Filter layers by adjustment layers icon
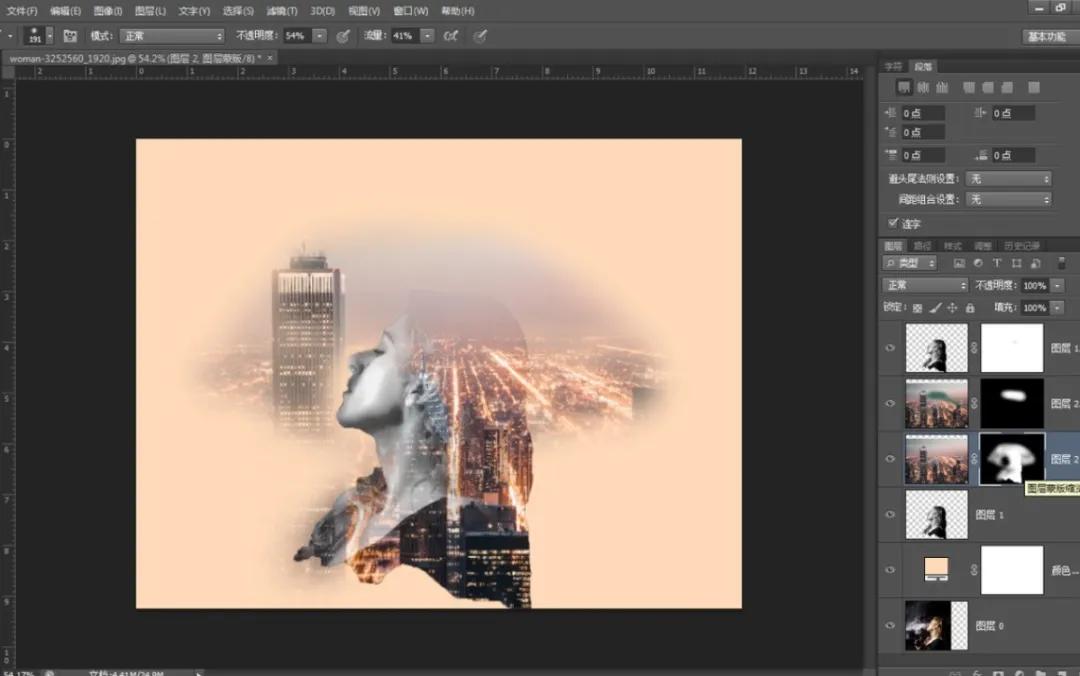1080x676 pixels. (x=978, y=263)
